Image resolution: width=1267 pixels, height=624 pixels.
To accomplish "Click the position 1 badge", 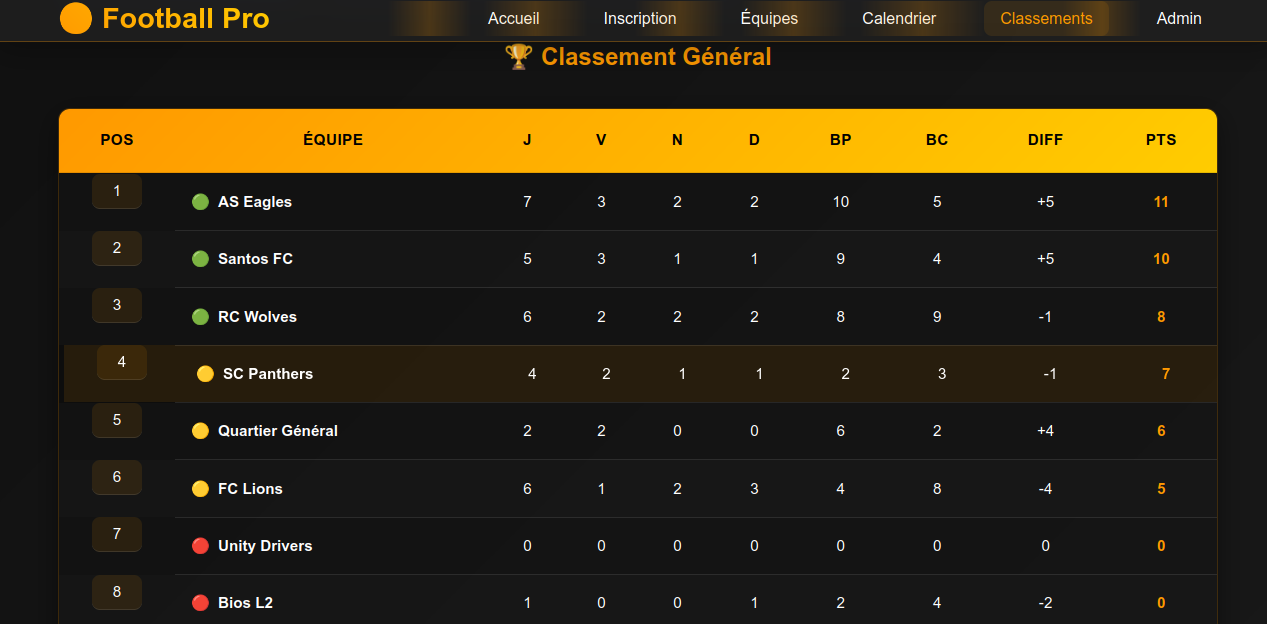I will [x=117, y=191].
